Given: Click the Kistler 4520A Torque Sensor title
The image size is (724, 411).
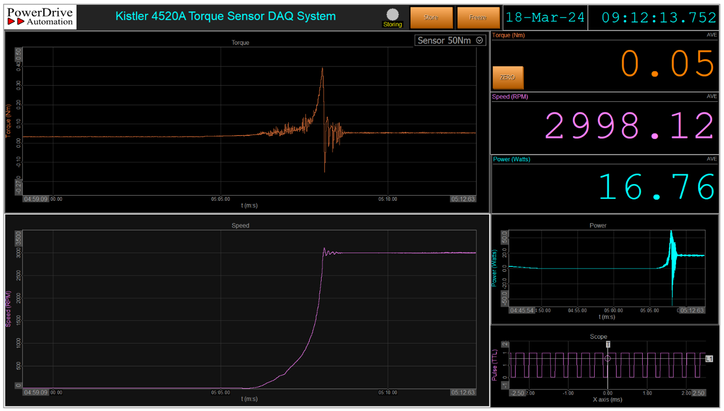Looking at the screenshot, I should pos(225,16).
